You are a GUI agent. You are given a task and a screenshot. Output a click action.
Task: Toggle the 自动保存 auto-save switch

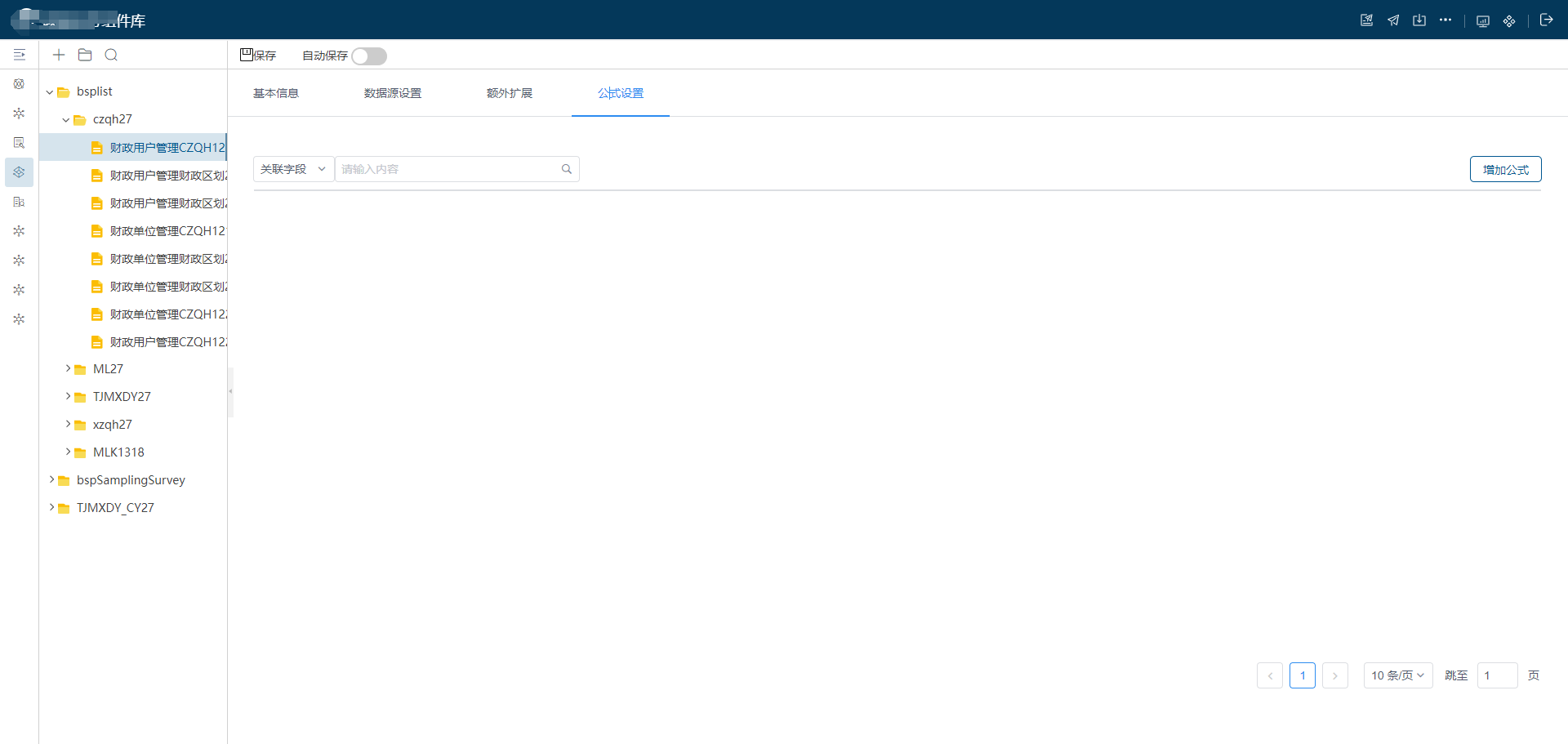369,56
